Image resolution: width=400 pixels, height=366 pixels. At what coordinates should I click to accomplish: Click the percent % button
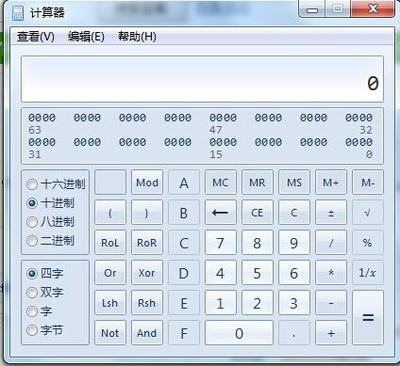(x=368, y=243)
